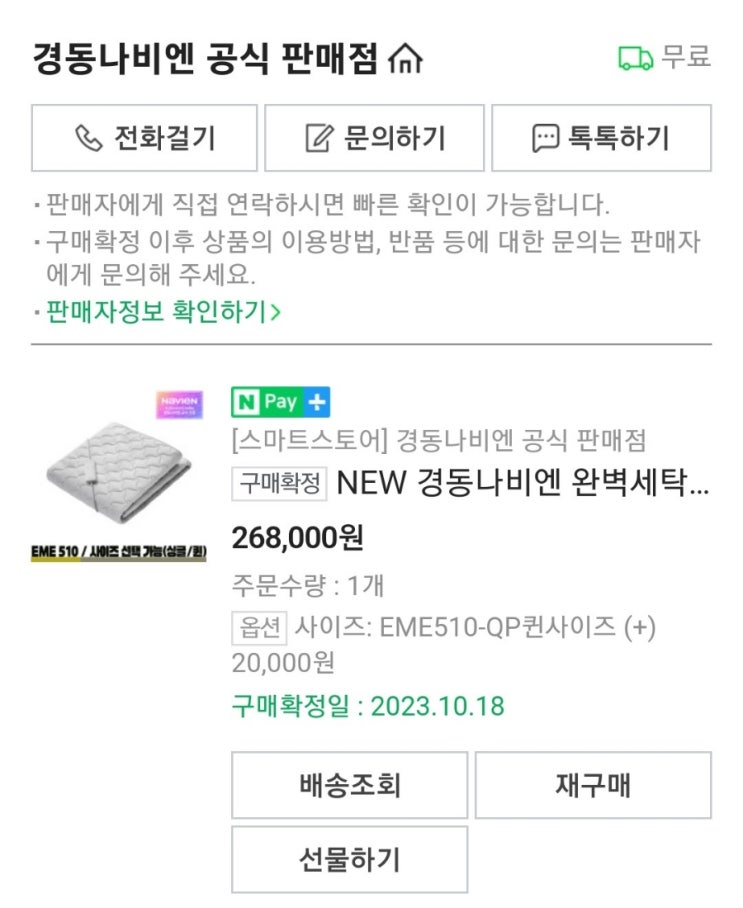Click the store home icon

point(404,59)
